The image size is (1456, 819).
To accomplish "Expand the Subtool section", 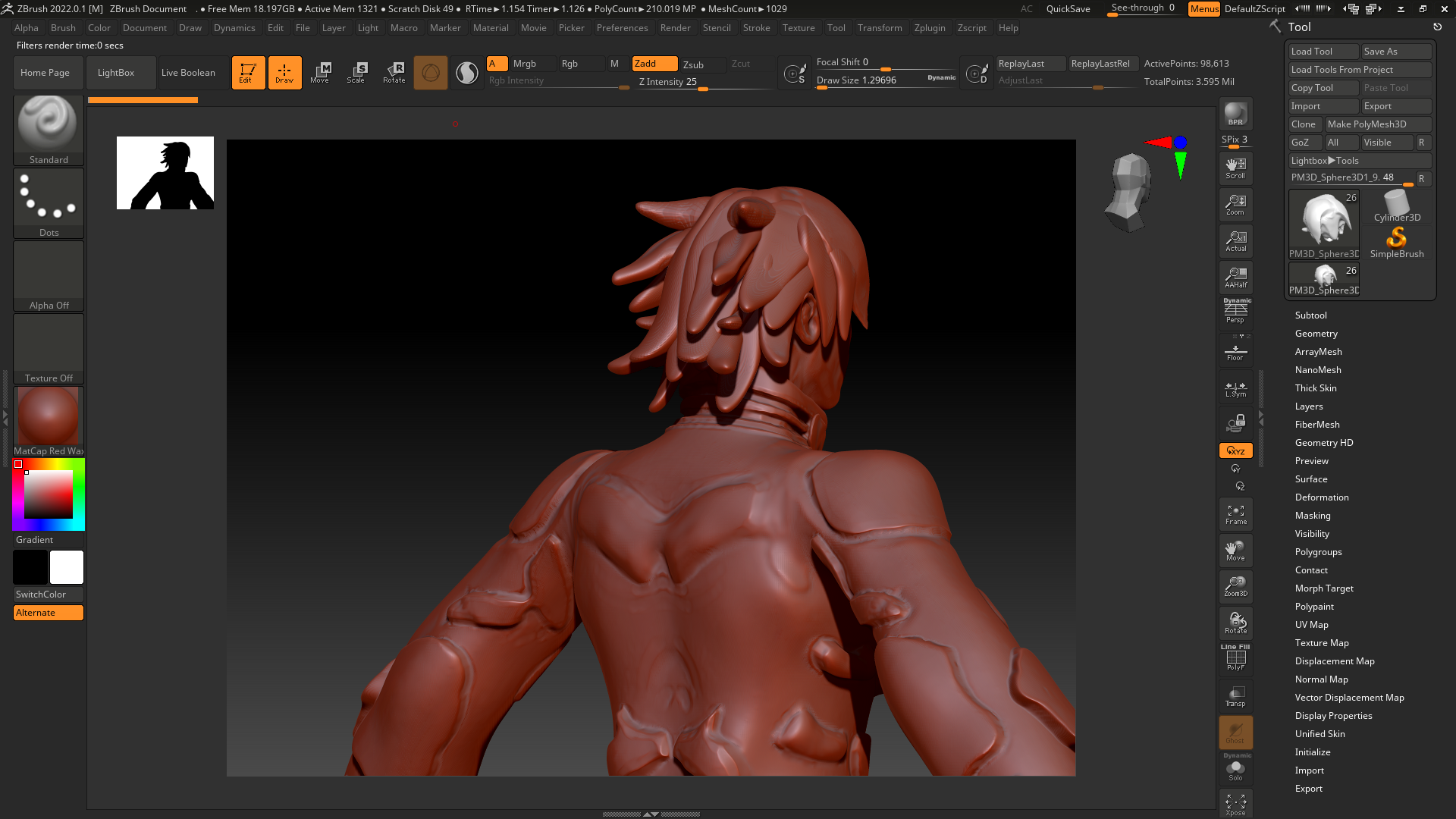I will pyautogui.click(x=1310, y=315).
